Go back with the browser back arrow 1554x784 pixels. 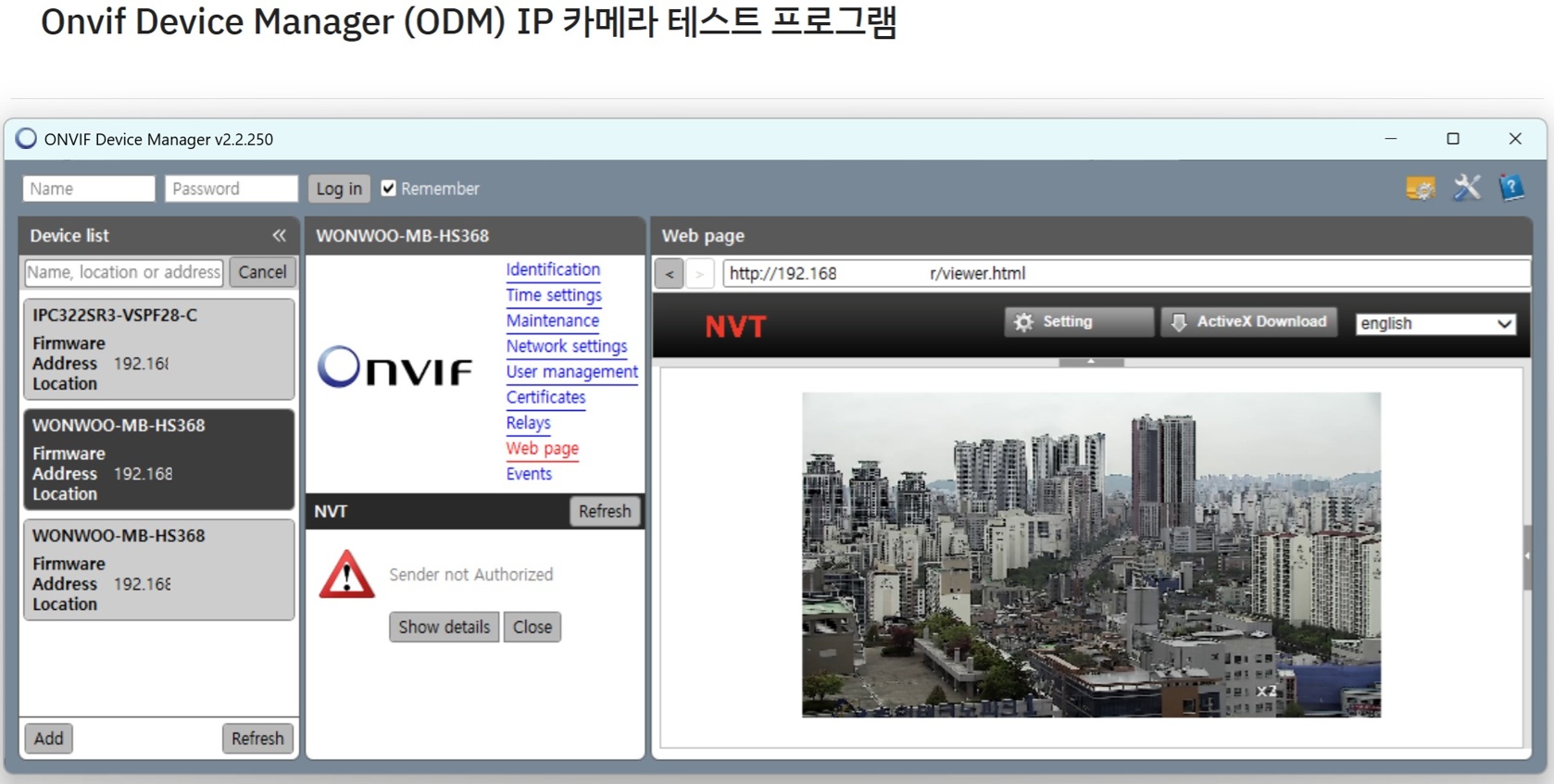(x=669, y=274)
